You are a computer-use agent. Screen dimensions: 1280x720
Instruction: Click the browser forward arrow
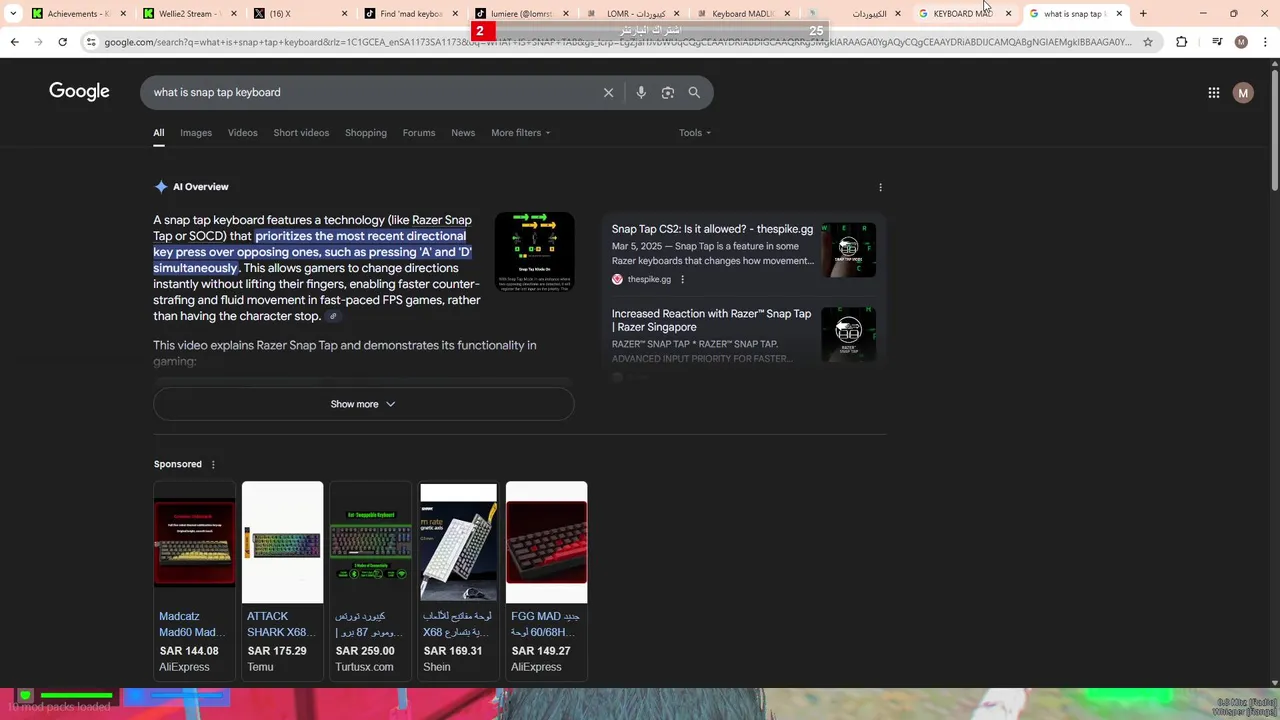pyautogui.click(x=38, y=42)
